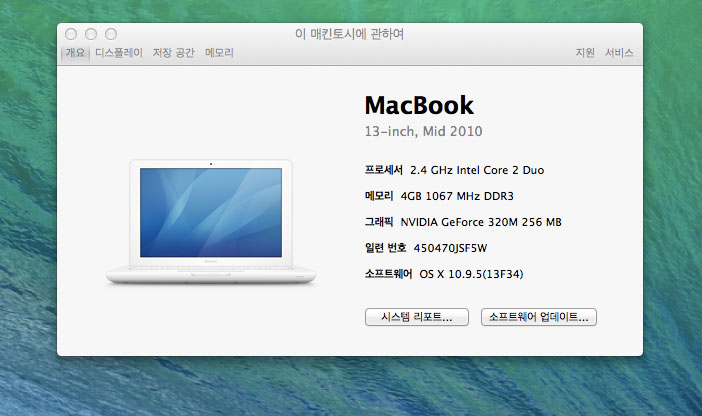The height and width of the screenshot is (416, 702).
Task: Click the large MacBook heading
Action: coord(419,106)
